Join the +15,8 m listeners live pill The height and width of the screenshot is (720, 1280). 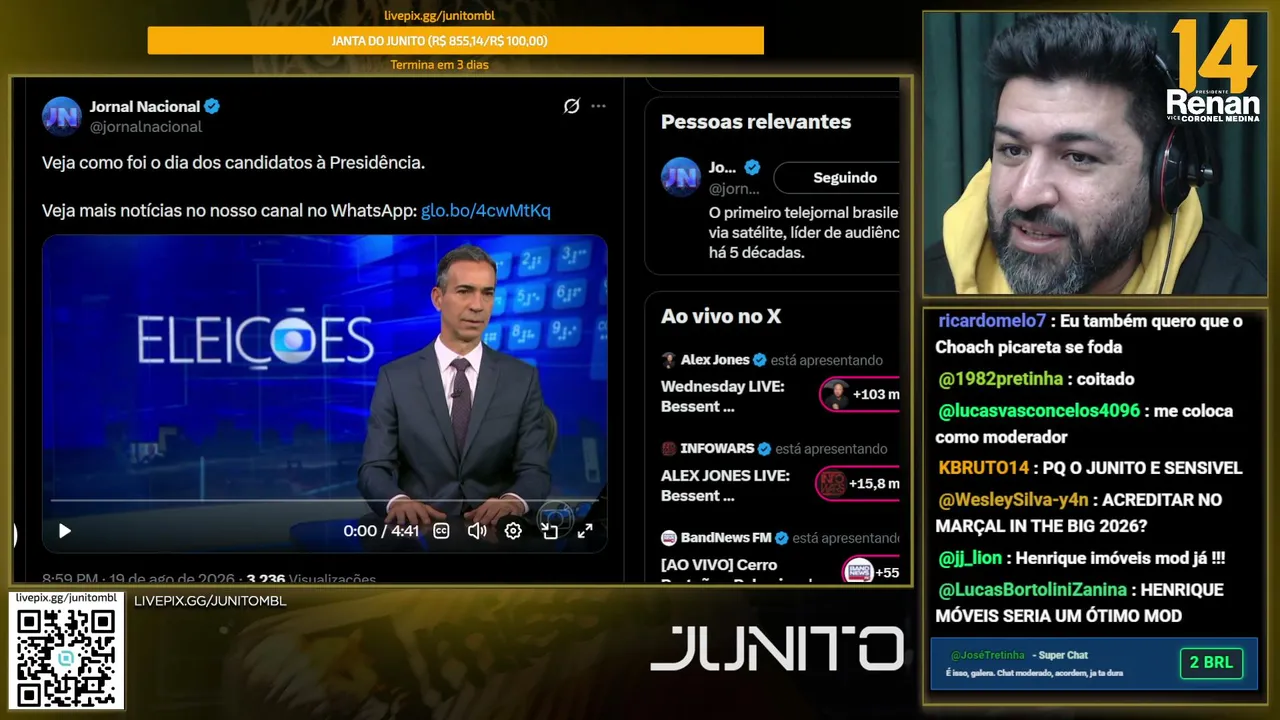pyautogui.click(x=857, y=484)
